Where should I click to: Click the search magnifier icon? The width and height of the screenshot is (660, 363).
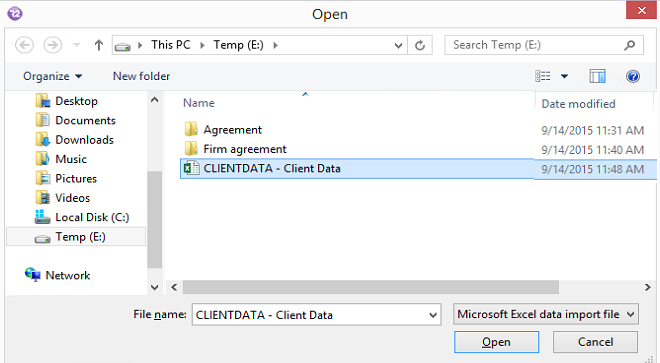pyautogui.click(x=630, y=45)
